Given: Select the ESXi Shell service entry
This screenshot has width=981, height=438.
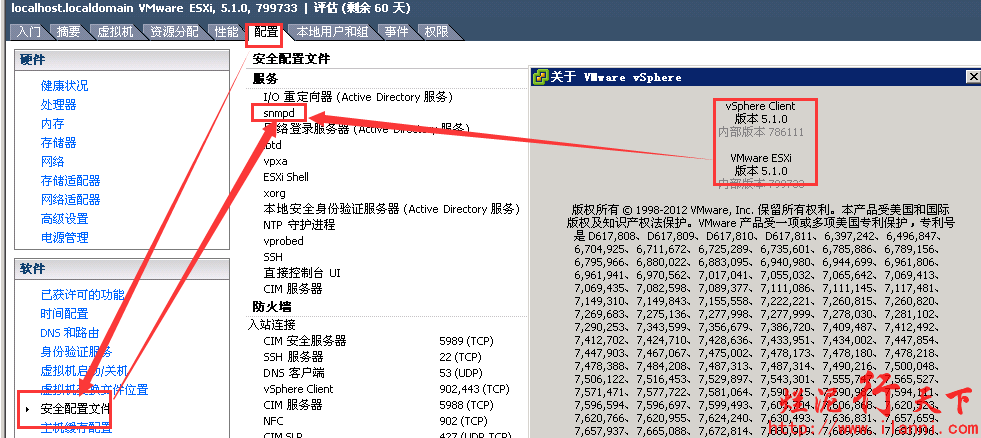Looking at the screenshot, I should click(x=286, y=177).
